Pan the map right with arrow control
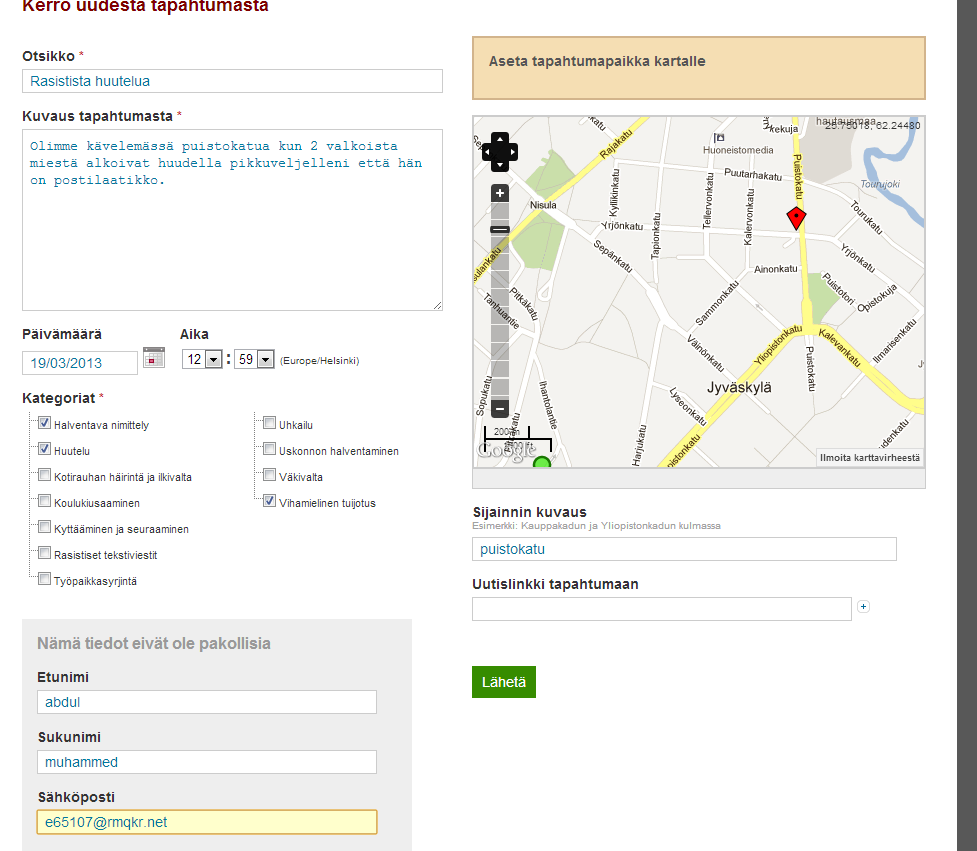This screenshot has height=851, width=977. [513, 152]
